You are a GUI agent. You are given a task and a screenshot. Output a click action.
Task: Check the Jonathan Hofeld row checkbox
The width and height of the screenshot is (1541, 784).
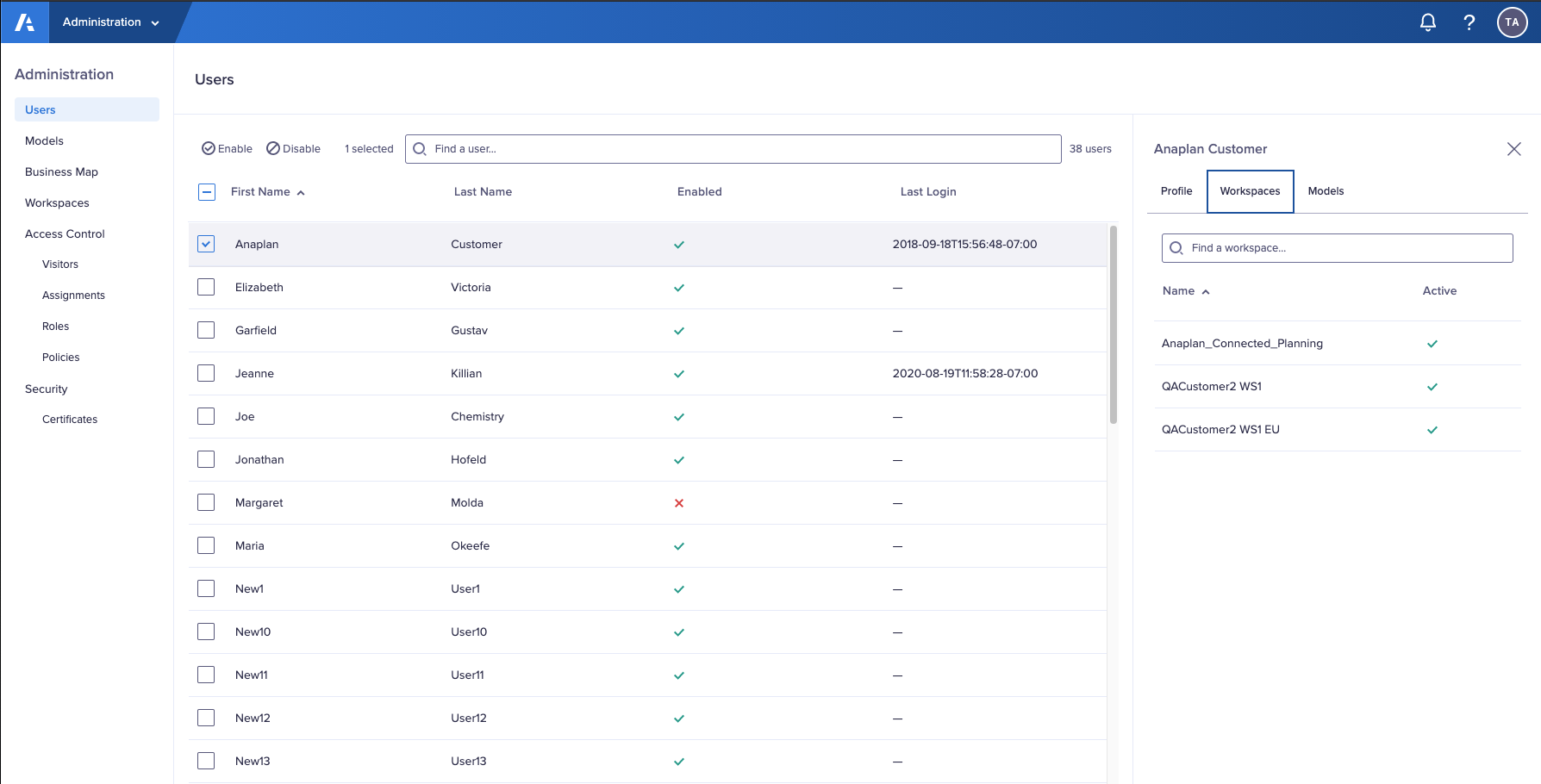tap(206, 459)
